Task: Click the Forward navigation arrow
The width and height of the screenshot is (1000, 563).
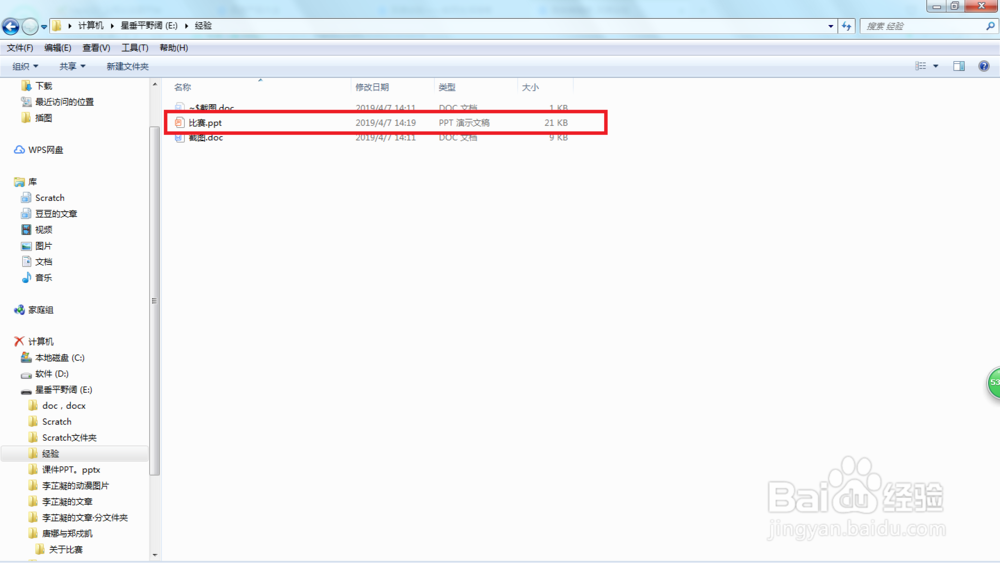Action: tap(29, 26)
